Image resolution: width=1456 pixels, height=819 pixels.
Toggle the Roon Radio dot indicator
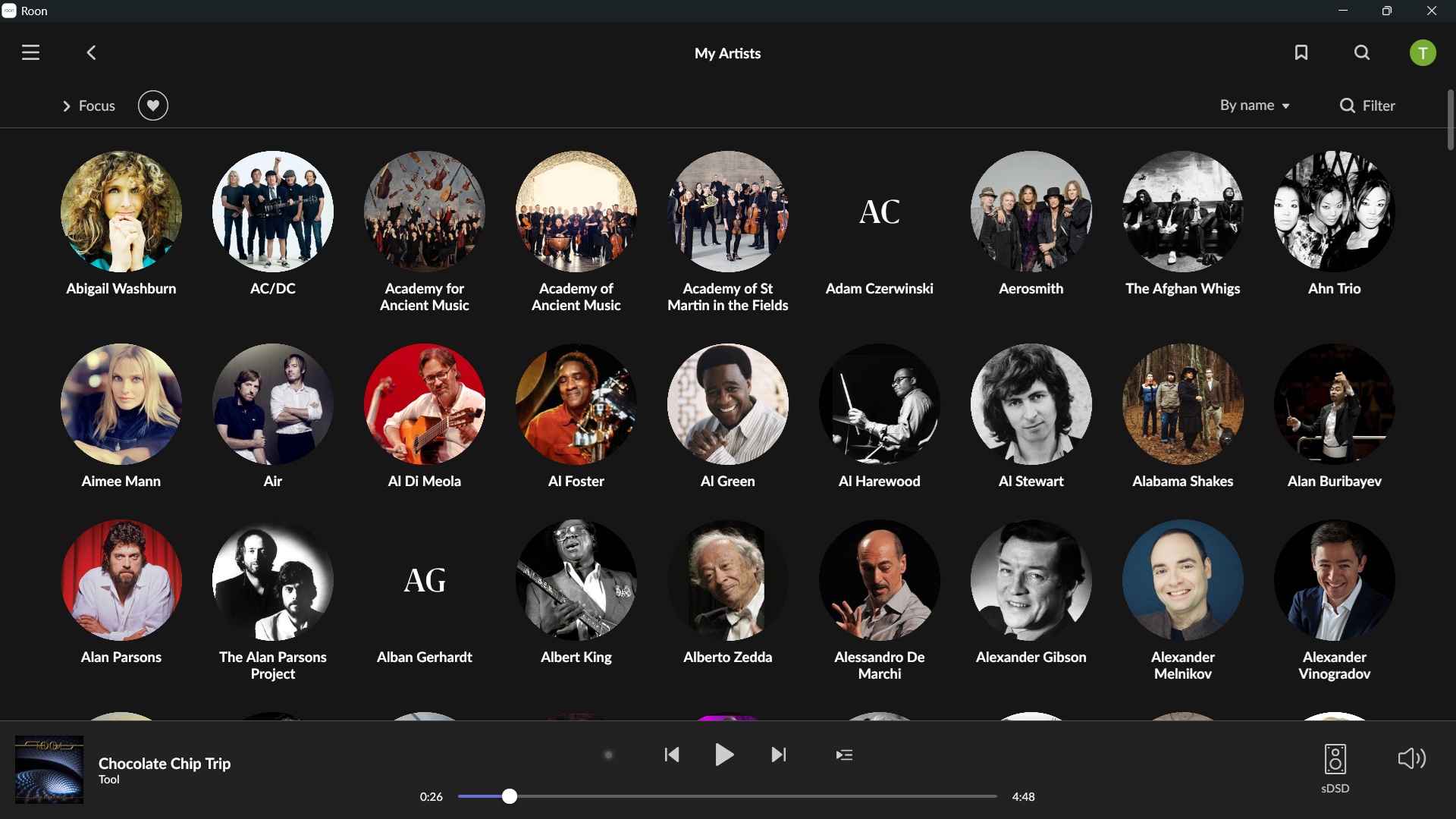point(608,755)
